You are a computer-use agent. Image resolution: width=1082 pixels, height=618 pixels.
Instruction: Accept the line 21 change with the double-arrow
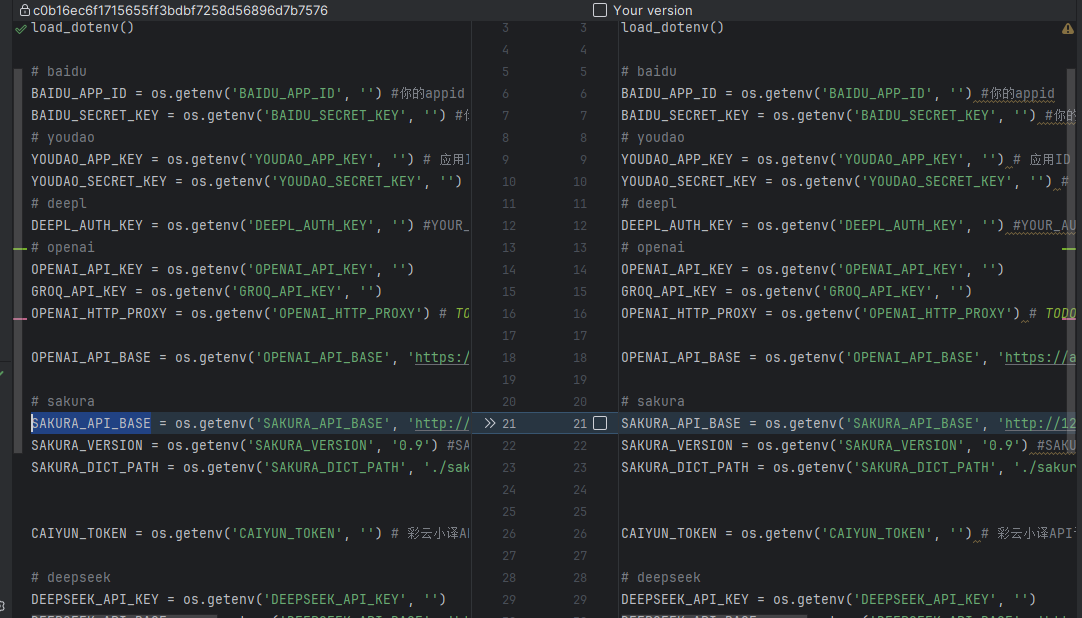point(490,423)
